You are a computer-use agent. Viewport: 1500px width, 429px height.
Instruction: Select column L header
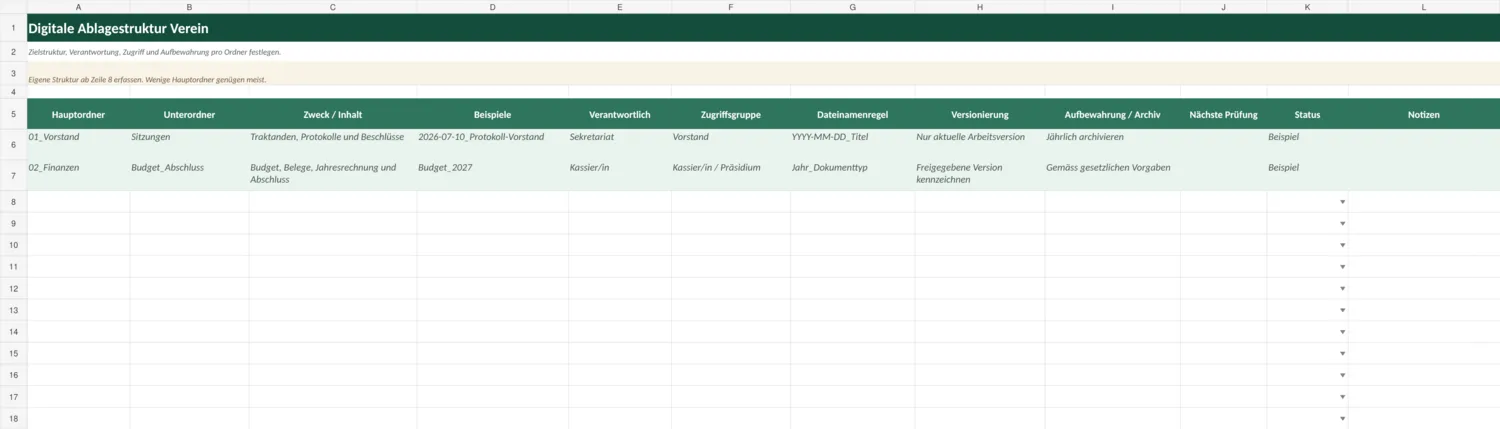tap(1424, 7)
